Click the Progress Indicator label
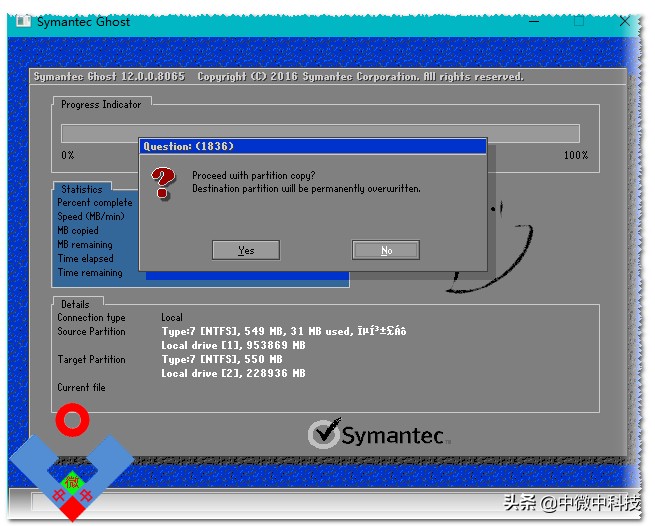The width and height of the screenshot is (655, 526). coord(101,104)
